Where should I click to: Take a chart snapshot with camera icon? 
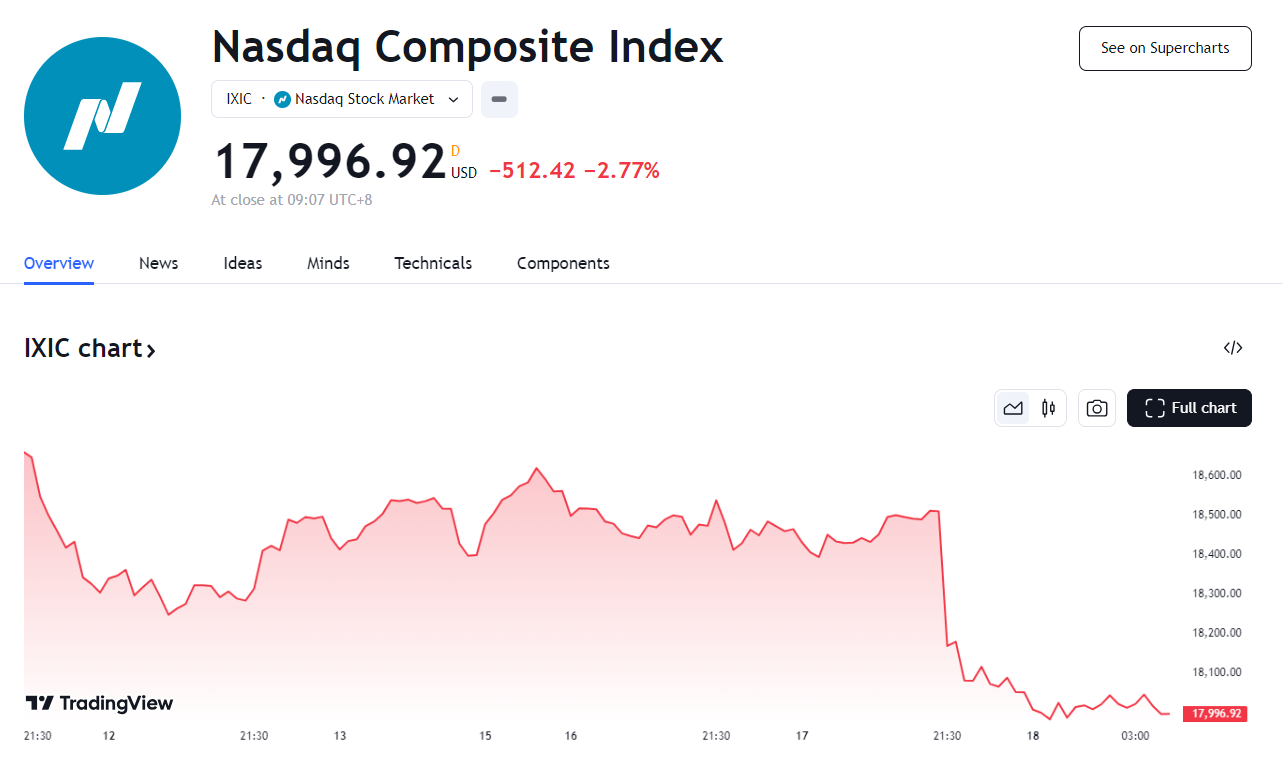[x=1097, y=408]
